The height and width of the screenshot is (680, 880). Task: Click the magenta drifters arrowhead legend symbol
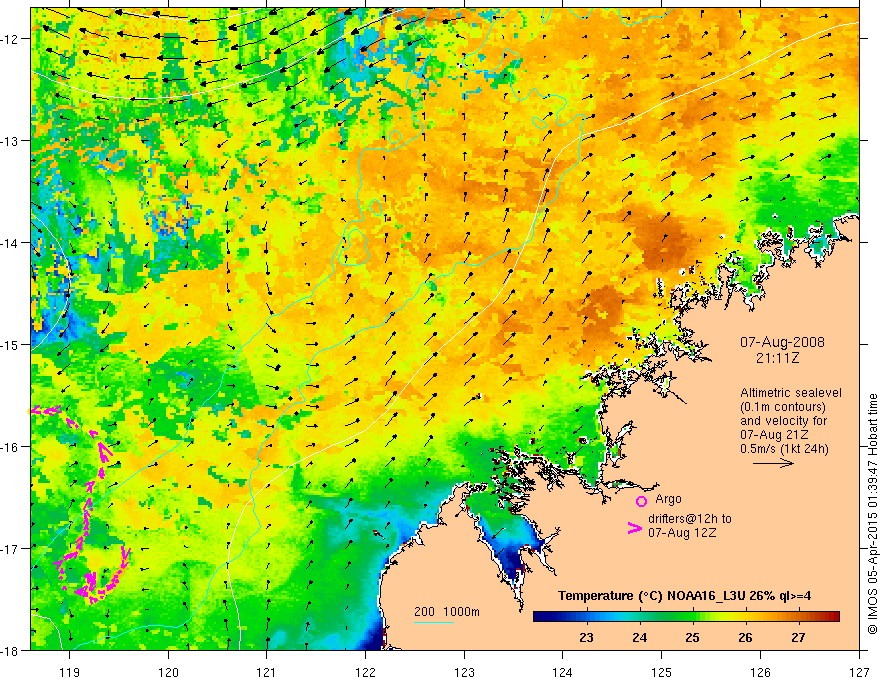click(635, 528)
